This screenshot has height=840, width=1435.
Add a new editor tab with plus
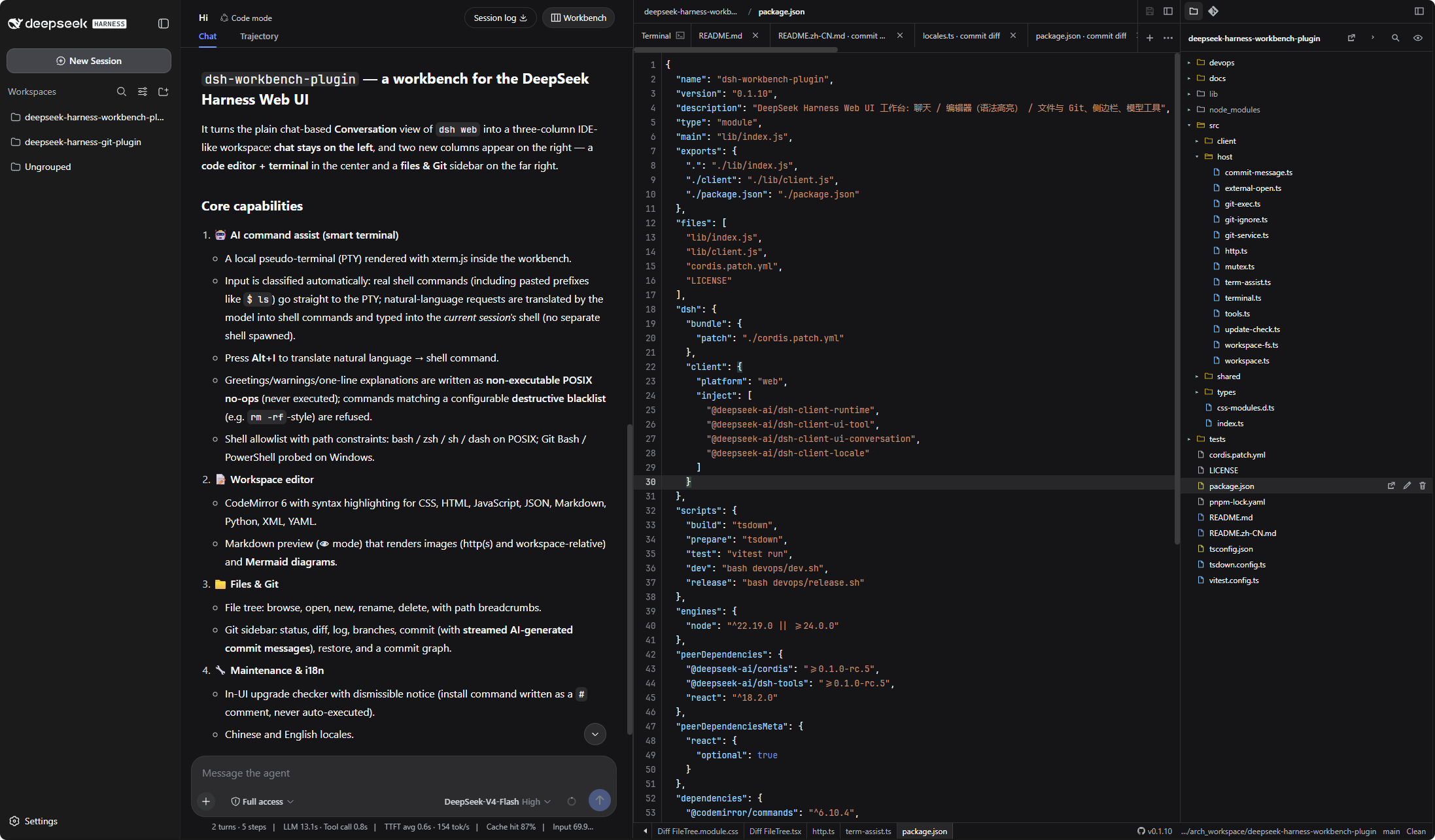pyautogui.click(x=1150, y=37)
